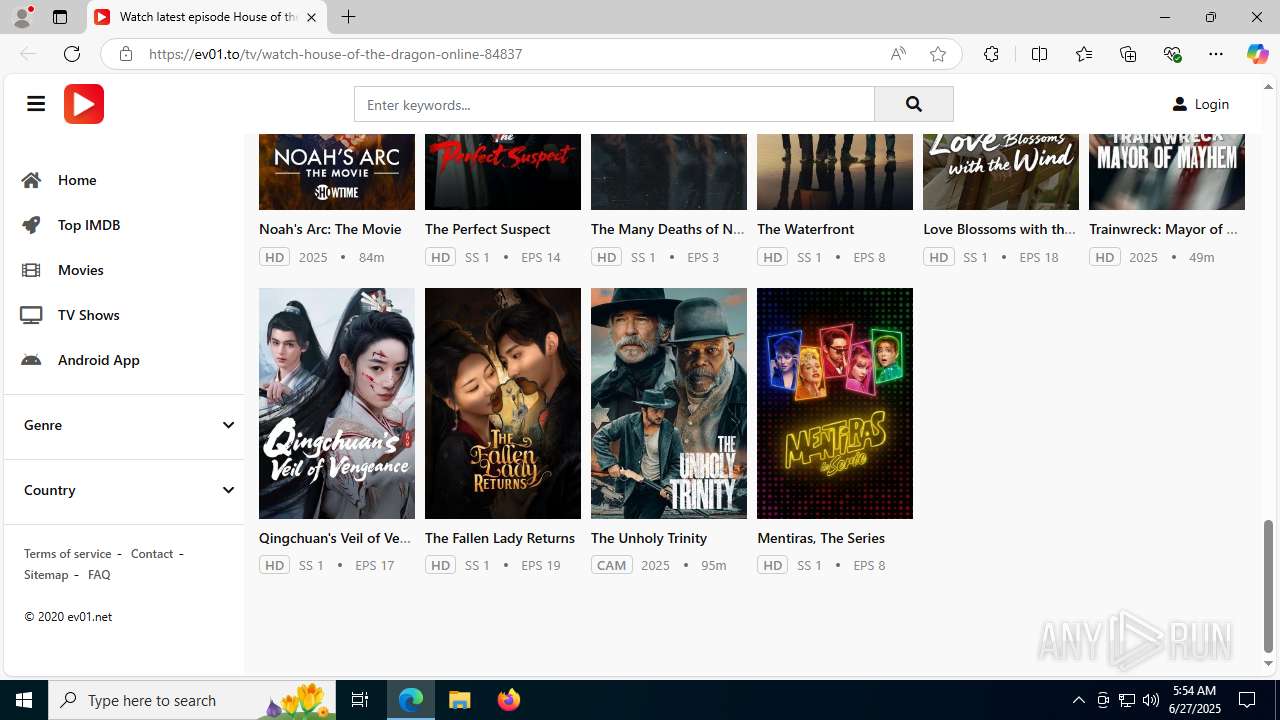1280x720 pixels.
Task: Open Qingchuan's Veil of Vengeance poster
Action: pyautogui.click(x=337, y=403)
